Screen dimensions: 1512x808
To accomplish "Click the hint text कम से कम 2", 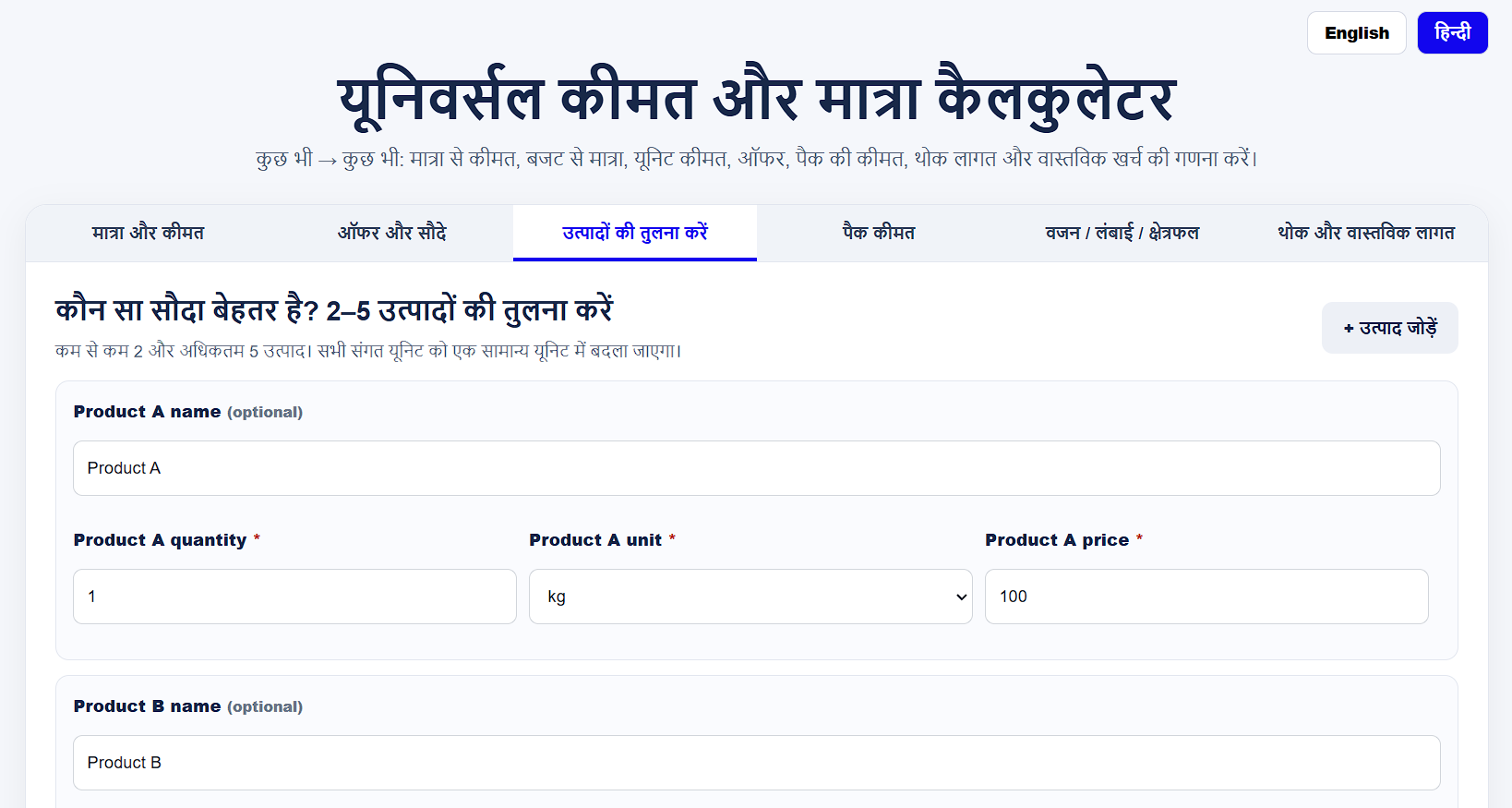I will [368, 351].
